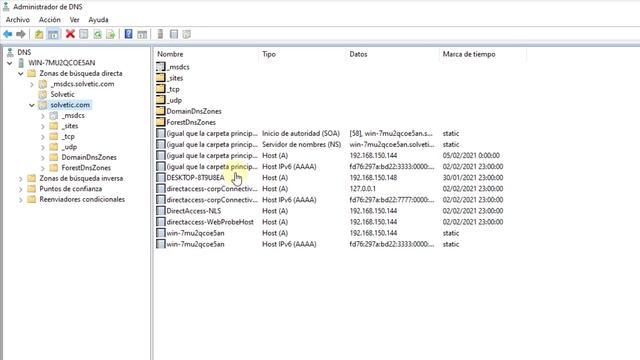Sort by Marca de tiempo column header
The height and width of the screenshot is (360, 640).
483,54
